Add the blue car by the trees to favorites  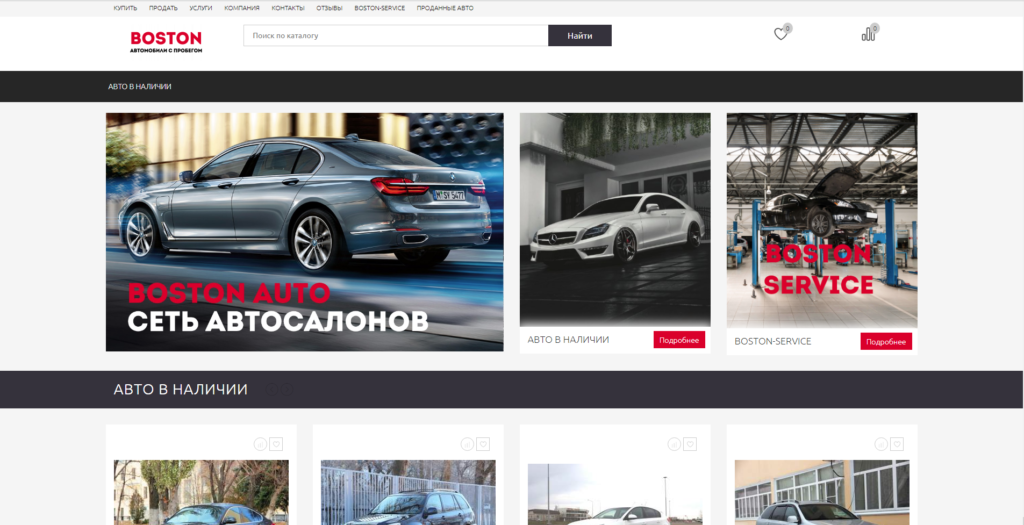click(276, 444)
